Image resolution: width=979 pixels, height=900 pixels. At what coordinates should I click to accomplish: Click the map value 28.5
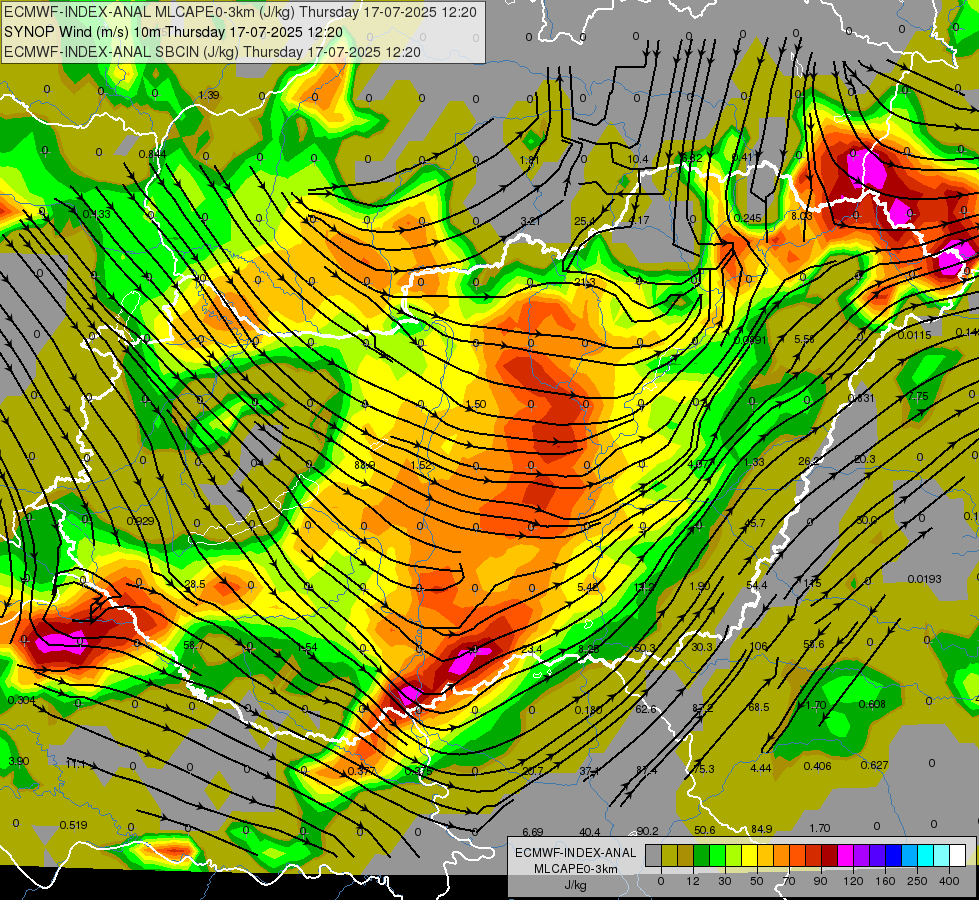point(195,584)
